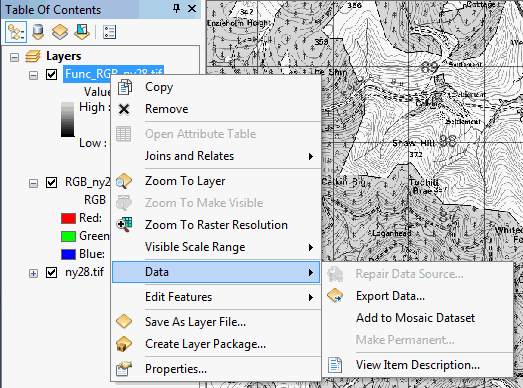Select List By Drawing Order icon
This screenshot has width=523, height=388.
pos(16,32)
